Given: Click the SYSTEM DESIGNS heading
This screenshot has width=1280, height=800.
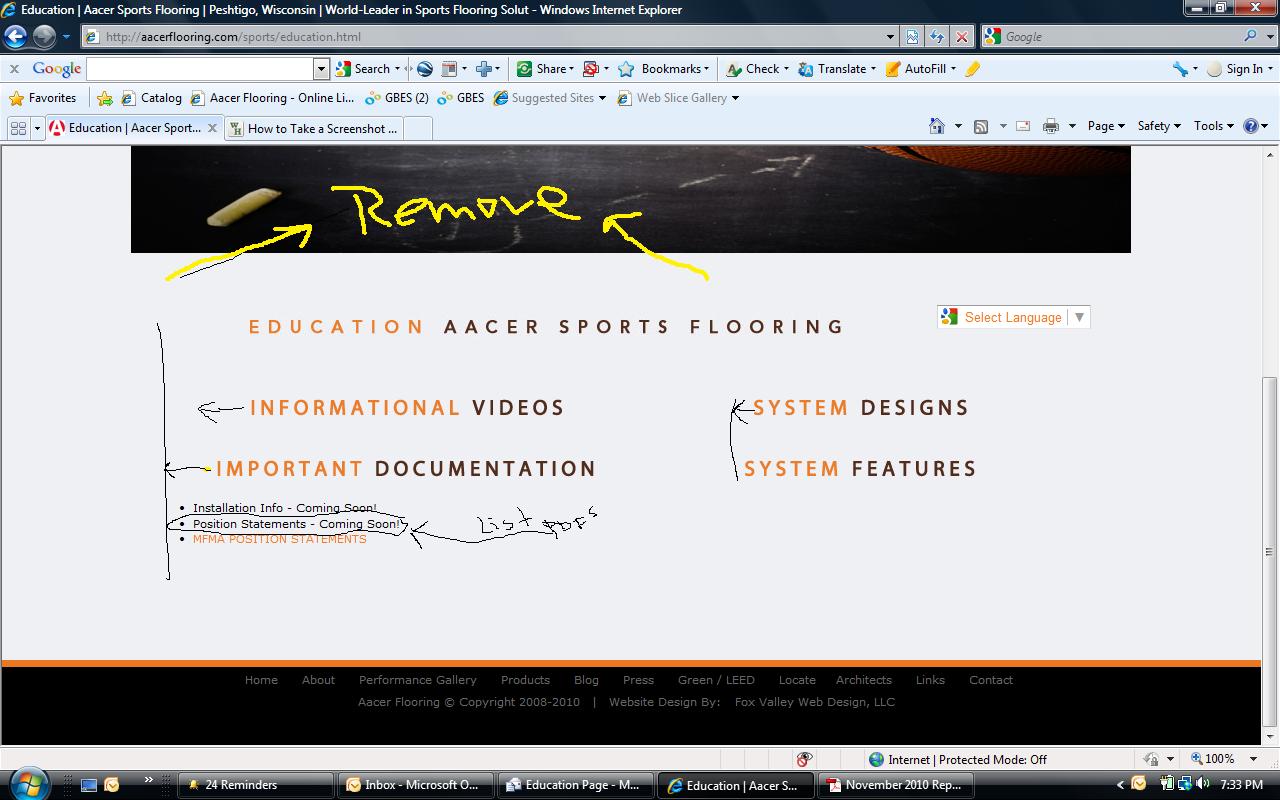Looking at the screenshot, I should pos(861,408).
